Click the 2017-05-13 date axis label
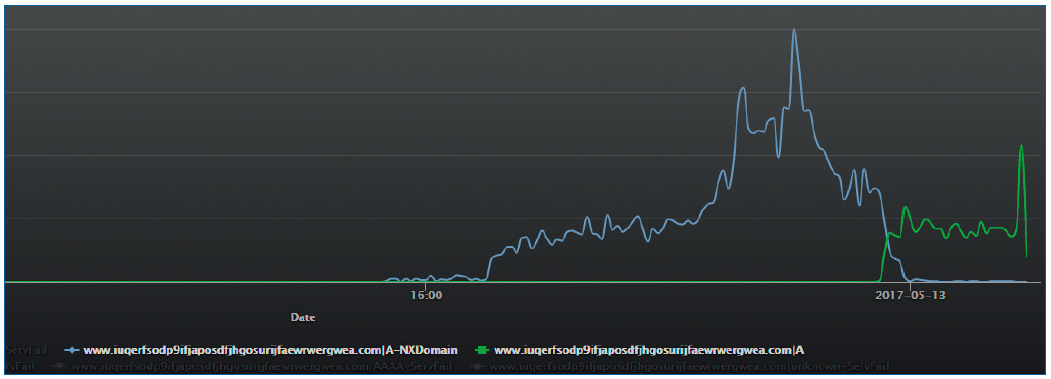Viewport: 1051px width, 379px height. tap(910, 295)
